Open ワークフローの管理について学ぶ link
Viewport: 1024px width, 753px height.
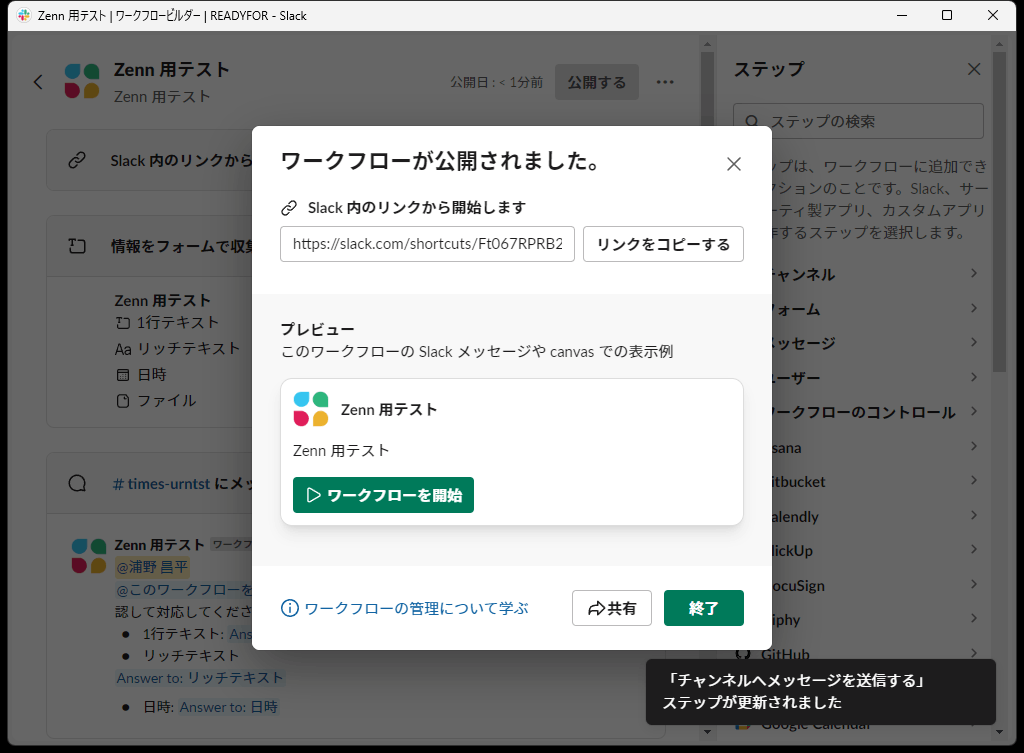[416, 608]
